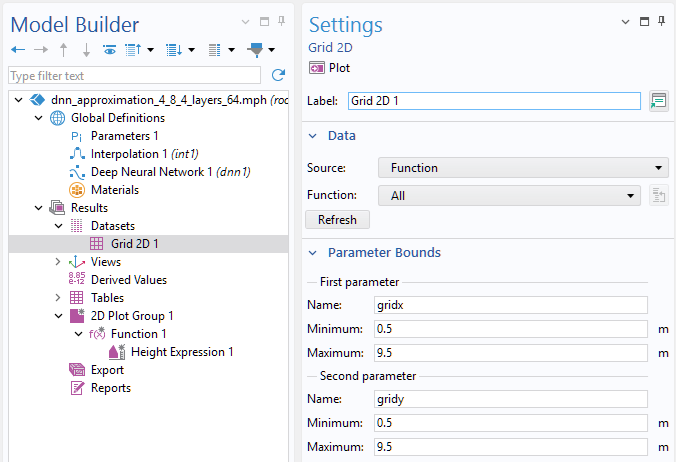This screenshot has height=462, width=676.
Task: Click inside the Type filter text box
Action: point(135,76)
